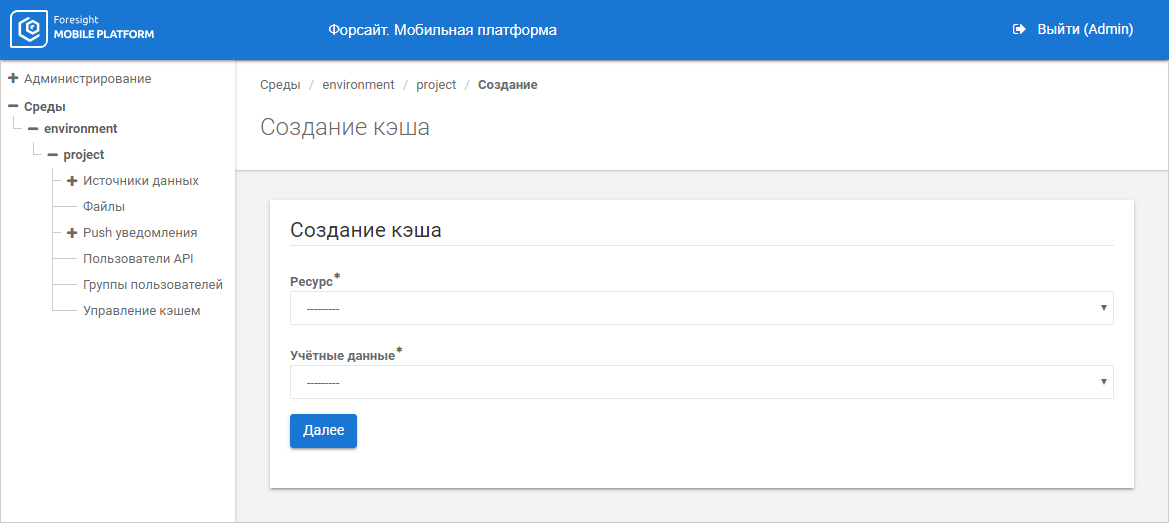Image resolution: width=1169 pixels, height=523 pixels.
Task: Collapse the Среды tree node
Action: point(13,106)
